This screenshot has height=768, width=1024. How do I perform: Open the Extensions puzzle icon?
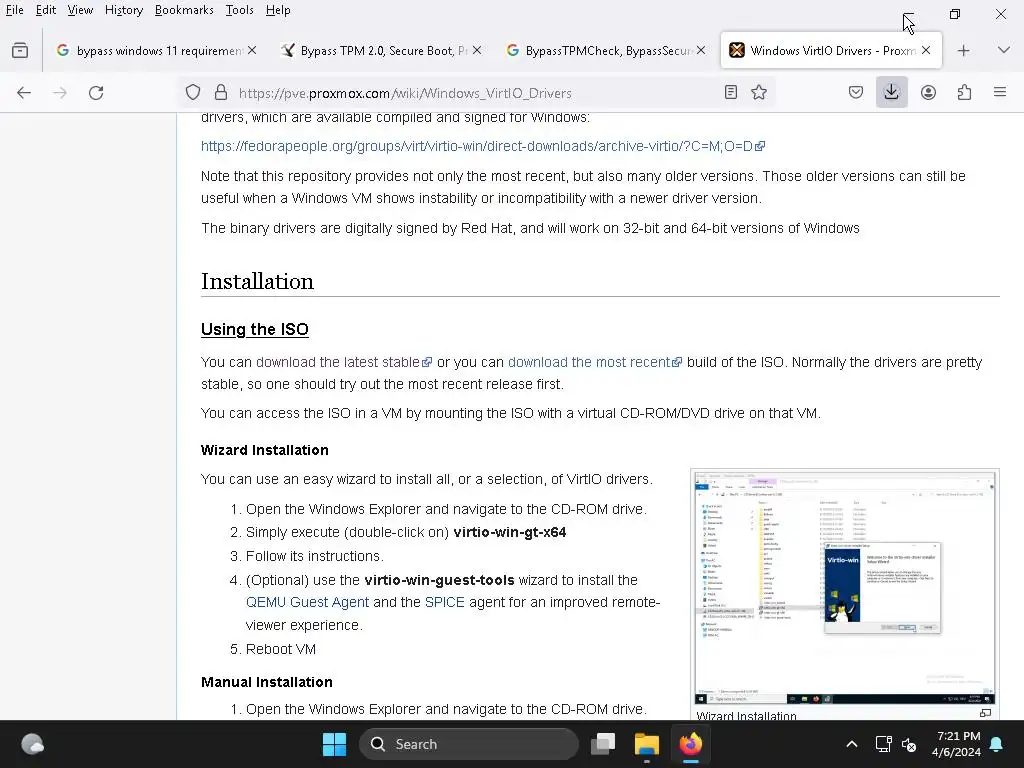965,93
